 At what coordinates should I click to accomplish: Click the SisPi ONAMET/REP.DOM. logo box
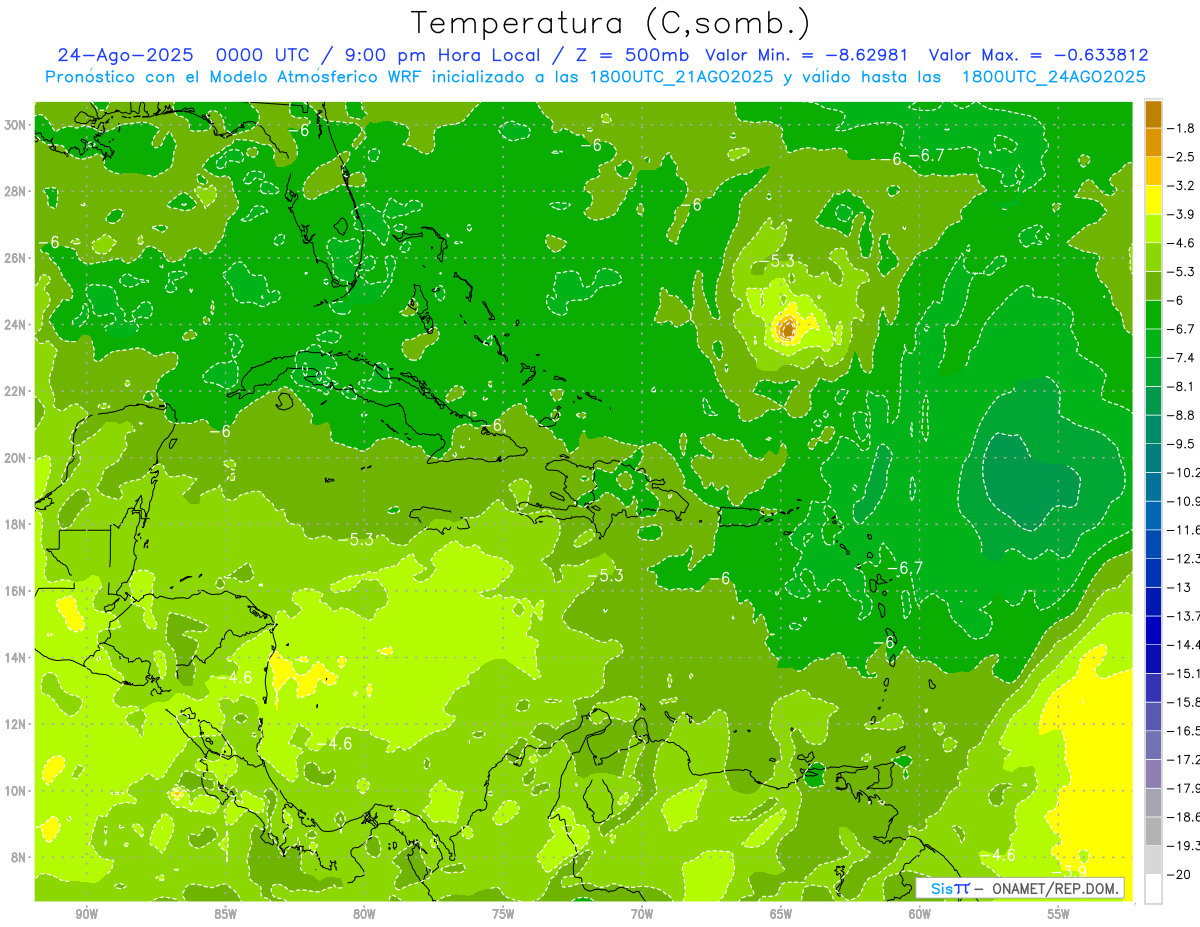(1020, 888)
